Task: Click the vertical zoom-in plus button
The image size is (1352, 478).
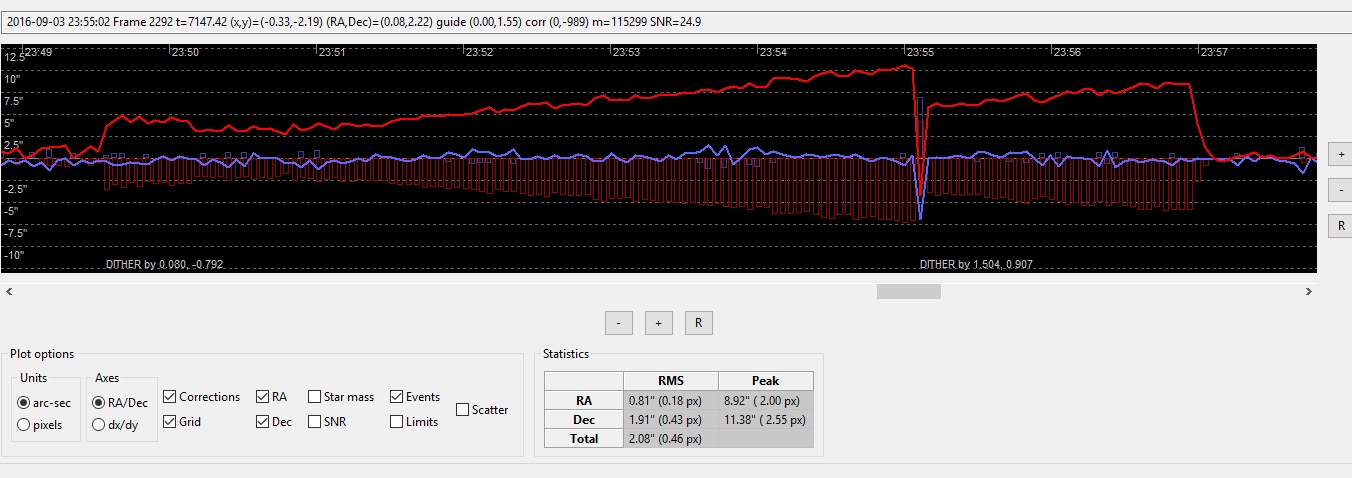Action: [x=1340, y=154]
